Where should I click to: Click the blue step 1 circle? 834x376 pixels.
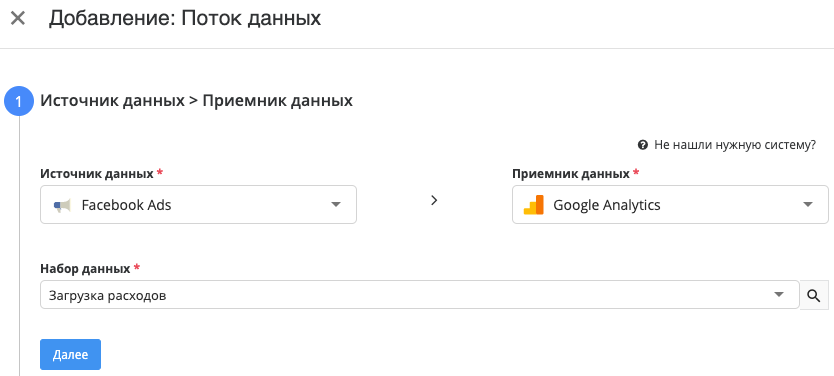point(19,101)
